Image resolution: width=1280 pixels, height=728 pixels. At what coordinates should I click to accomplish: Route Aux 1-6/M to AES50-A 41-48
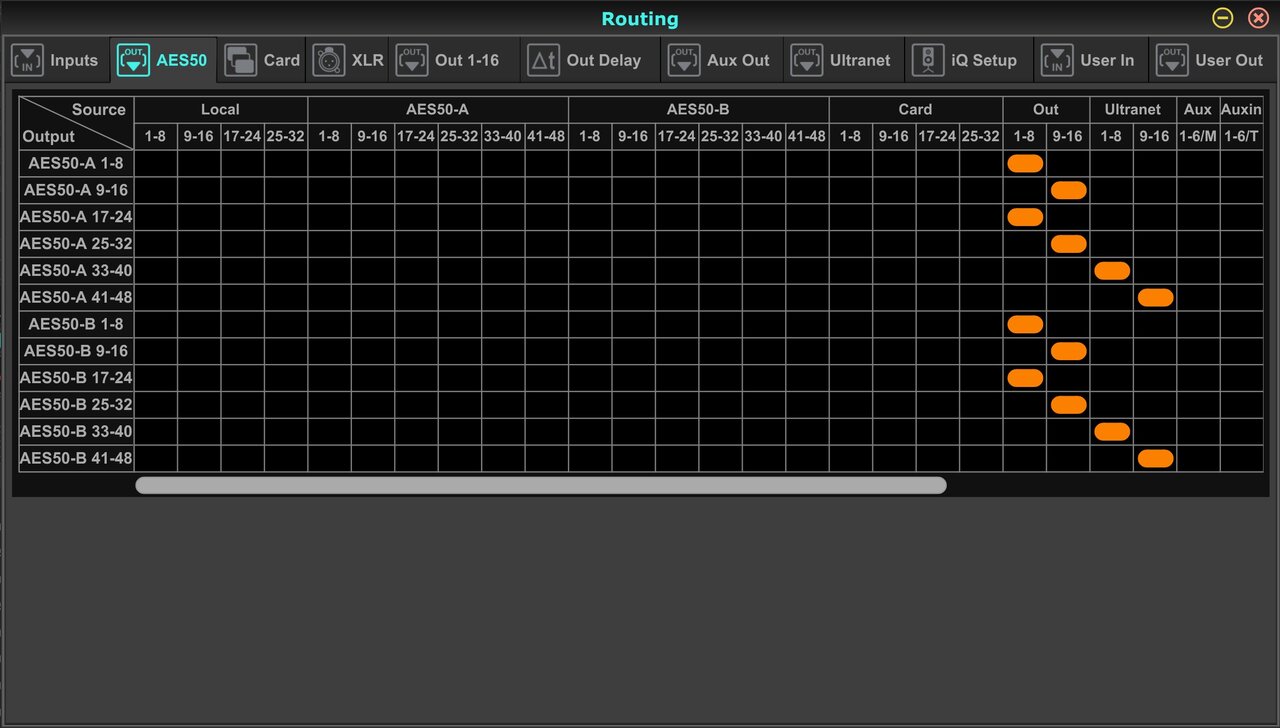1198,297
